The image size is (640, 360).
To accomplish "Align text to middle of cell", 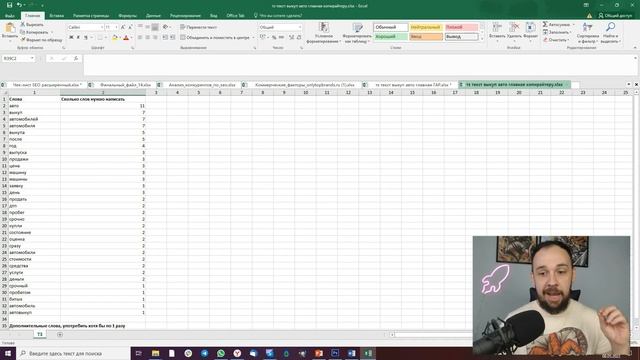I will [147, 27].
